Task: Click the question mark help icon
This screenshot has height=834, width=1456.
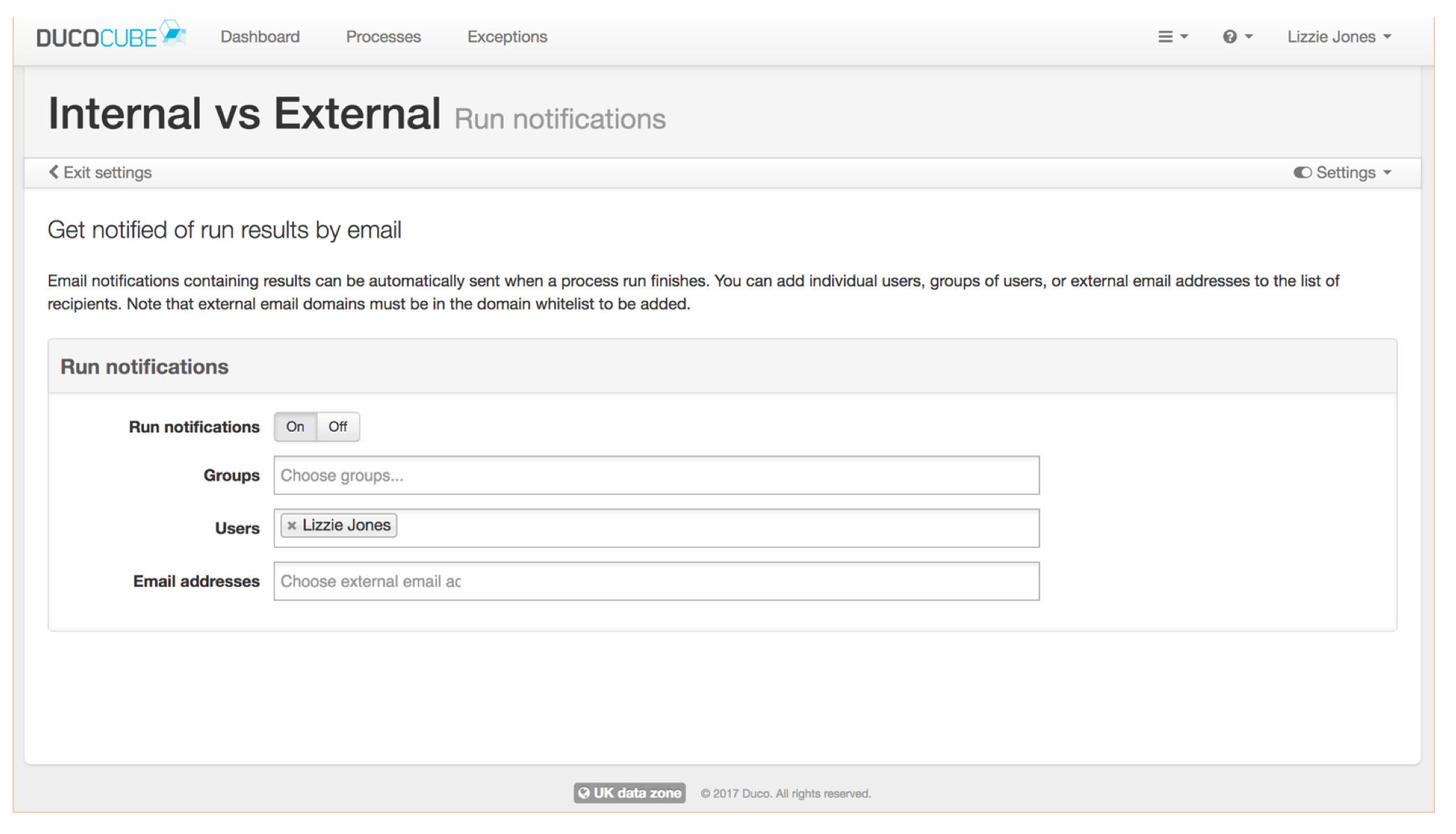Action: tap(1230, 36)
